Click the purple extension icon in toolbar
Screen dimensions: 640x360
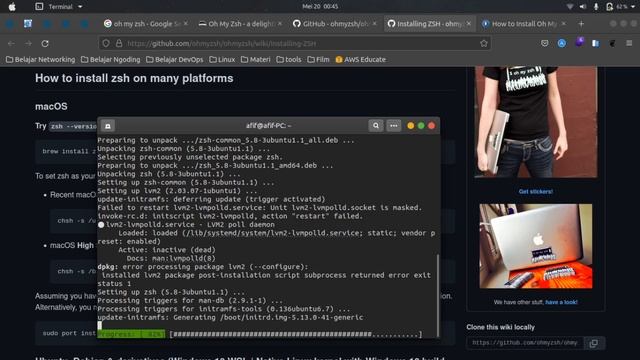click(x=579, y=42)
